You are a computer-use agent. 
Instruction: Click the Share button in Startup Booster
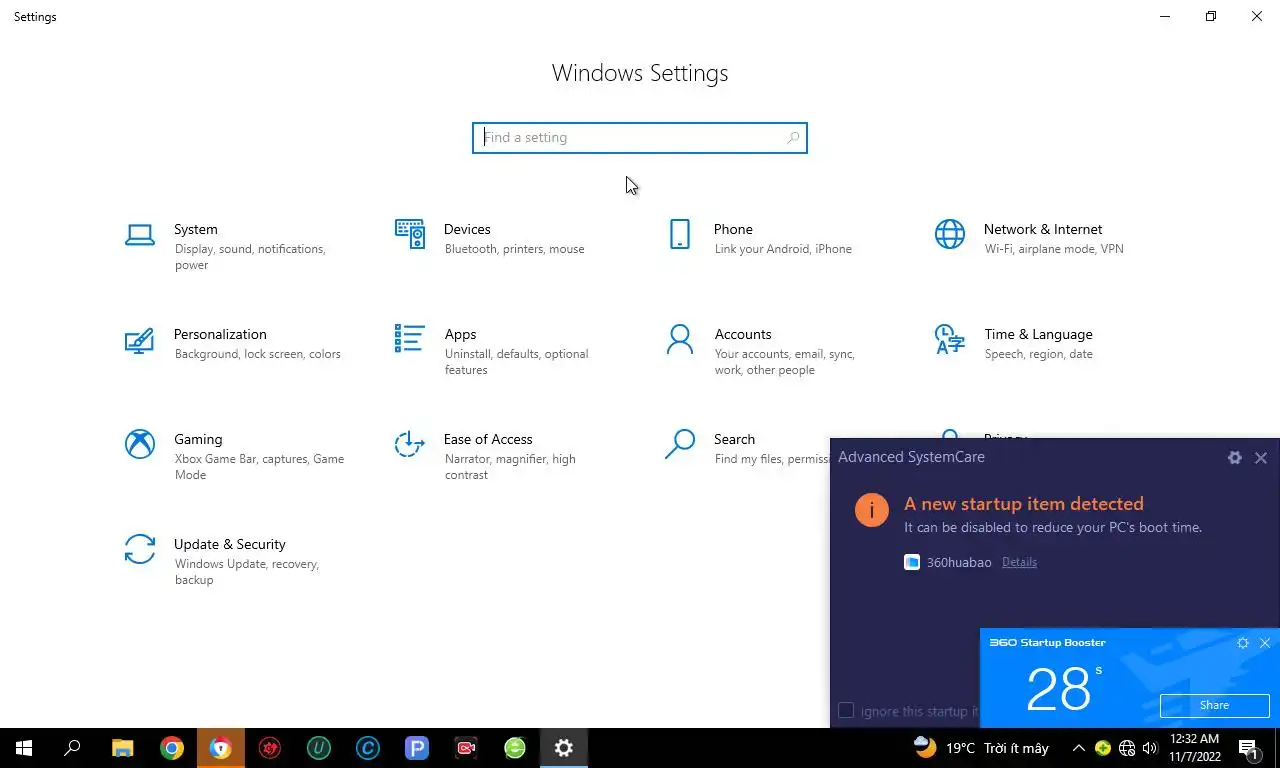1214,705
